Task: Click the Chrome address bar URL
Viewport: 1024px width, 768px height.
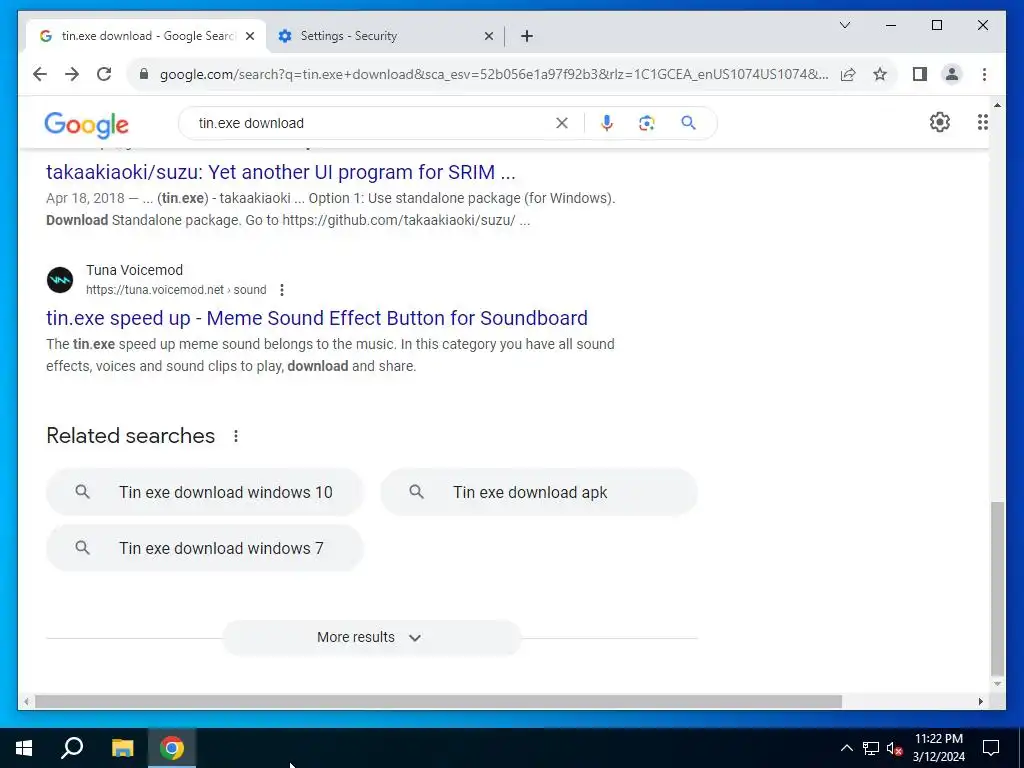Action: pos(494,74)
